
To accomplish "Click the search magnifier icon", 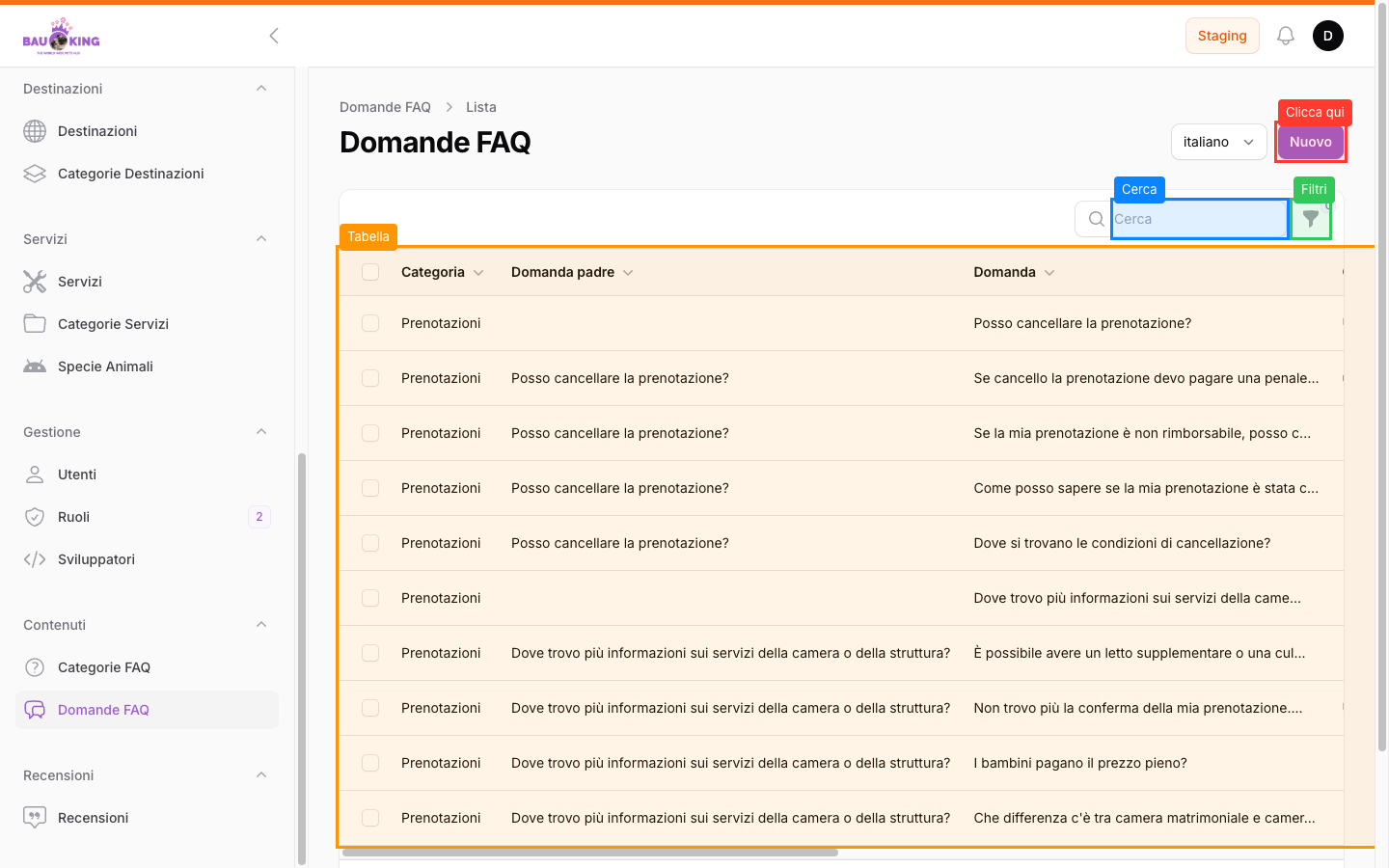I will tap(1094, 219).
